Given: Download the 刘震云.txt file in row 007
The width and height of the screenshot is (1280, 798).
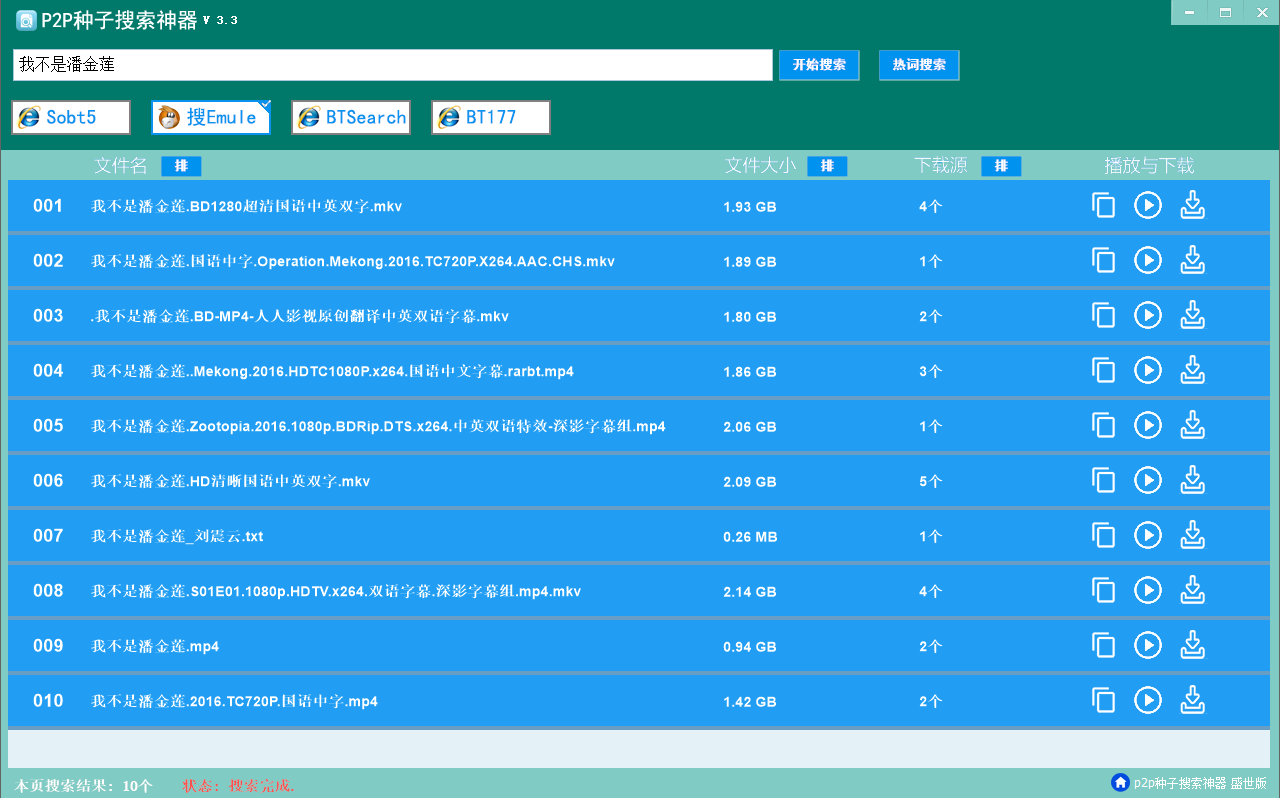Looking at the screenshot, I should [x=1192, y=536].
